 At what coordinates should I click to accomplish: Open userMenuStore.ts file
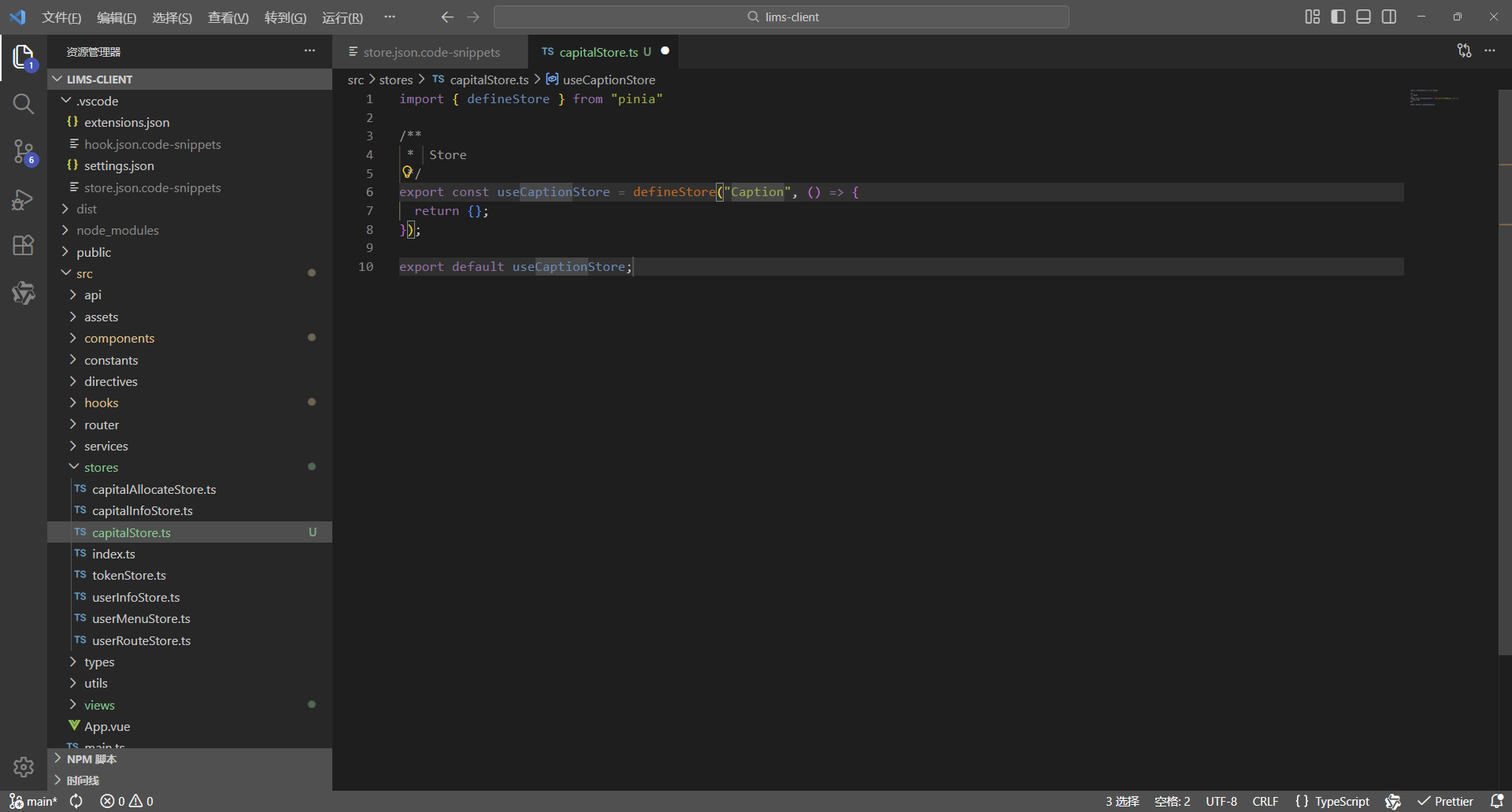pyautogui.click(x=190, y=618)
